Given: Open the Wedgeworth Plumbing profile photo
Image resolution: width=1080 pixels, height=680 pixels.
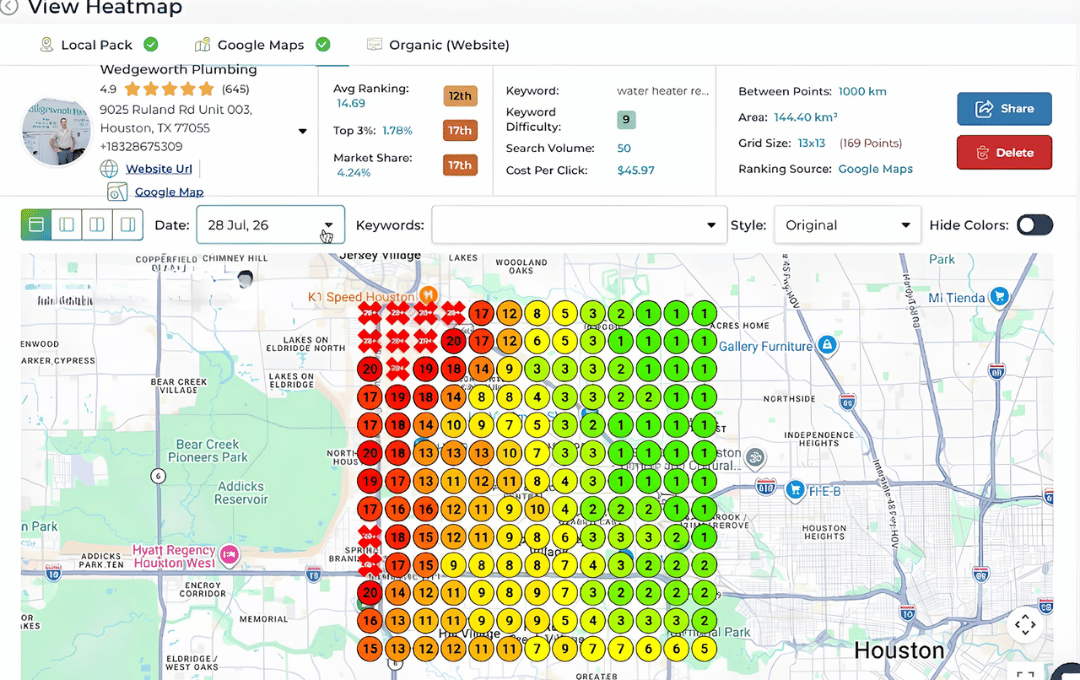Looking at the screenshot, I should click(56, 132).
